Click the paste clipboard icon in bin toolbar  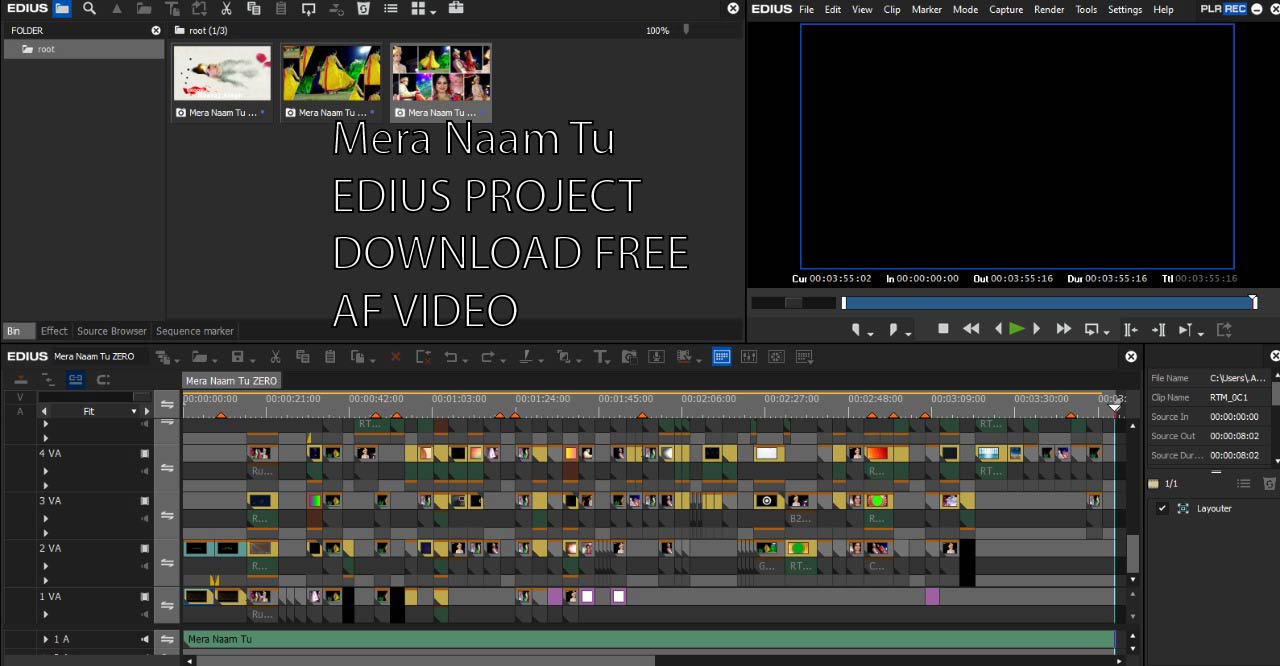coord(281,8)
